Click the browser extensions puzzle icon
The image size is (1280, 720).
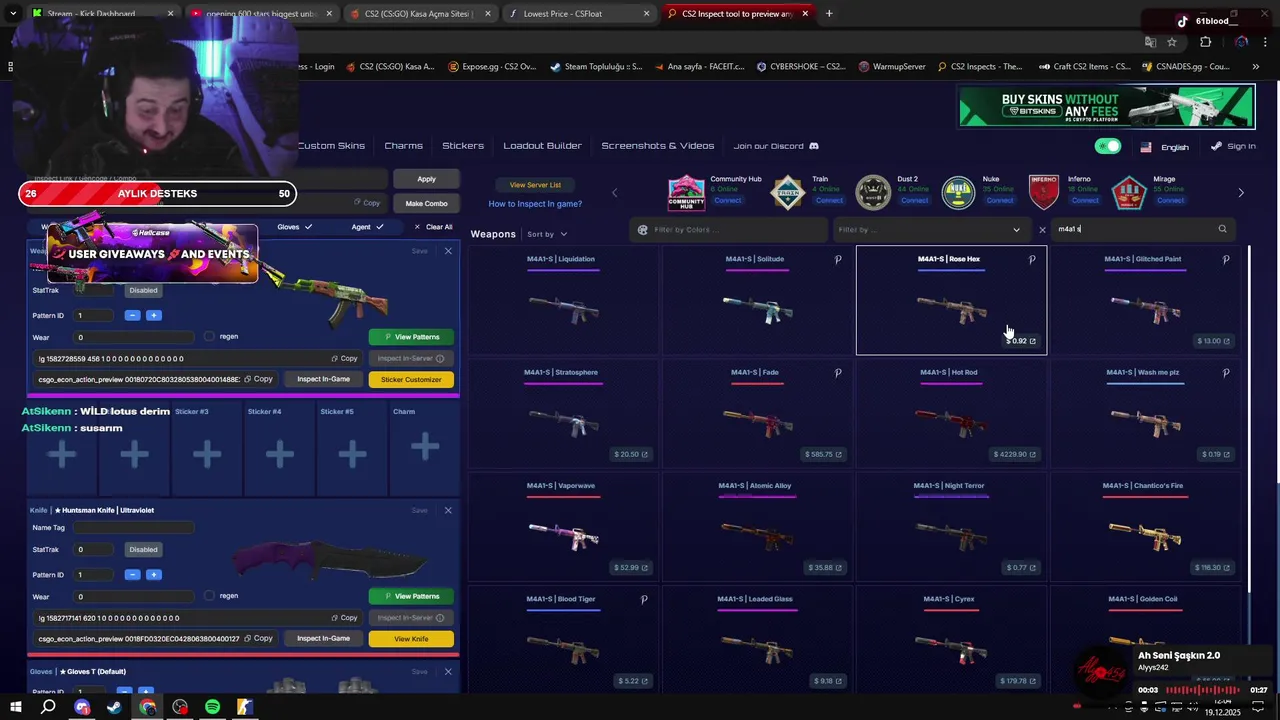(x=1205, y=42)
